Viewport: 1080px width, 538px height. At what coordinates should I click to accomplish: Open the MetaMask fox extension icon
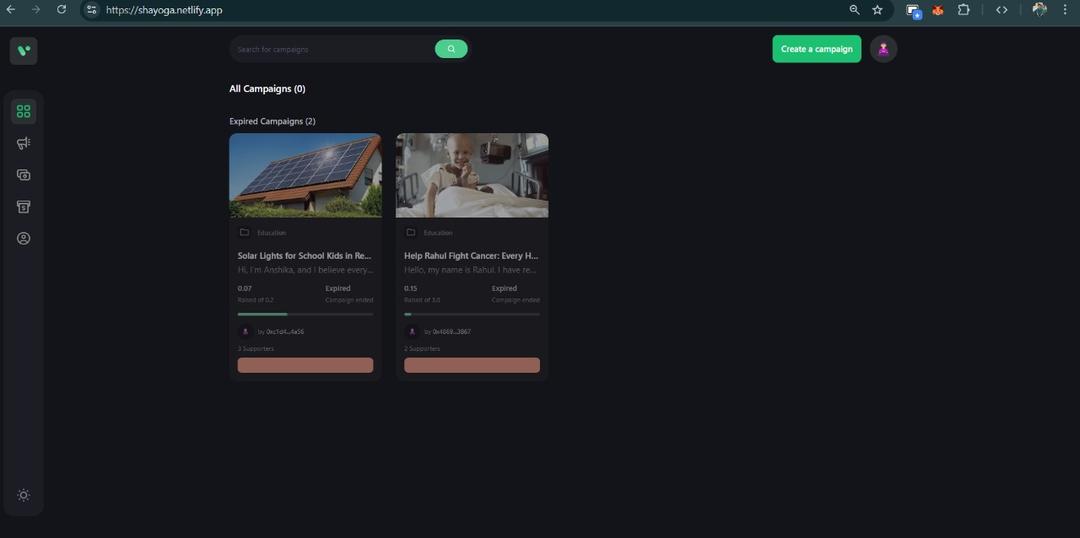tap(937, 10)
